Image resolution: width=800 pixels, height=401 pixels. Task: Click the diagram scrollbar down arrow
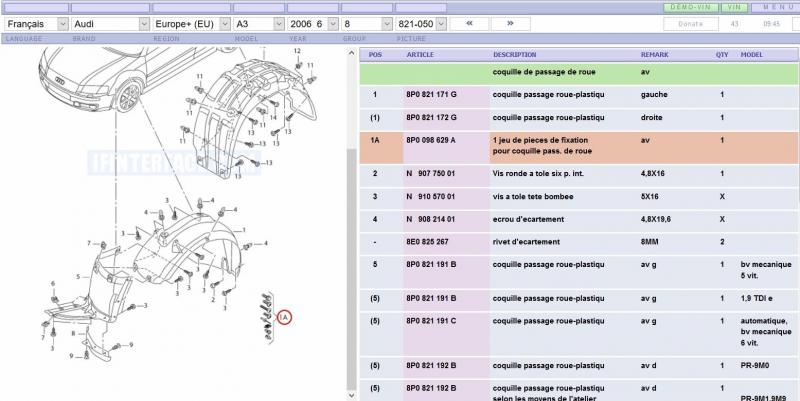351,395
